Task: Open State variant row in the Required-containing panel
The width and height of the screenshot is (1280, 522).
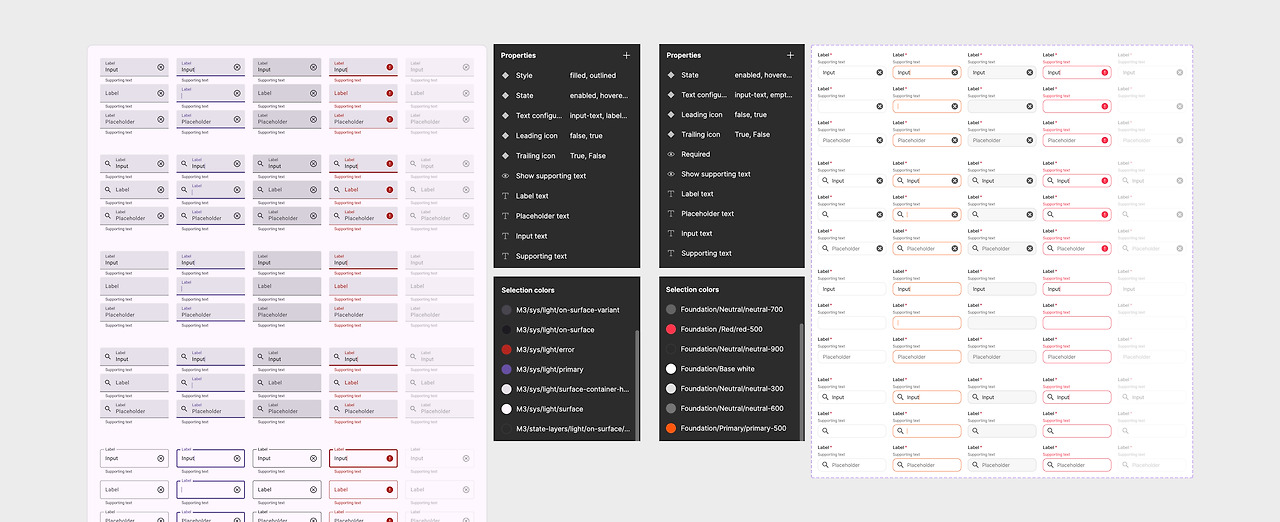Action: coord(731,75)
